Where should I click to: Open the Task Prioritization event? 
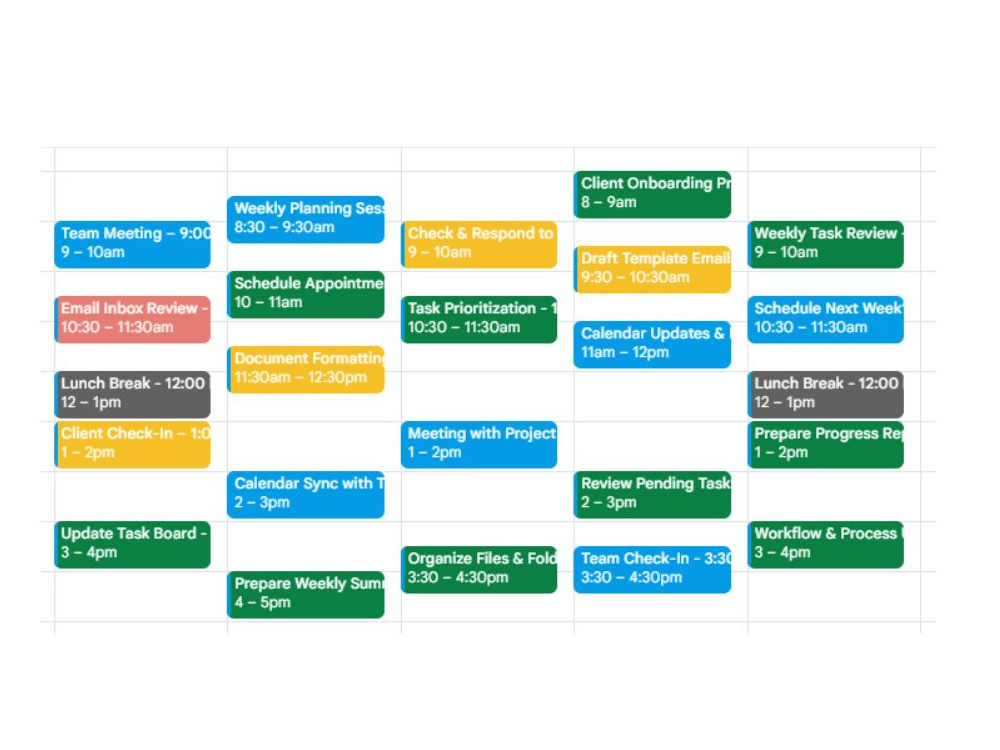coord(479,320)
